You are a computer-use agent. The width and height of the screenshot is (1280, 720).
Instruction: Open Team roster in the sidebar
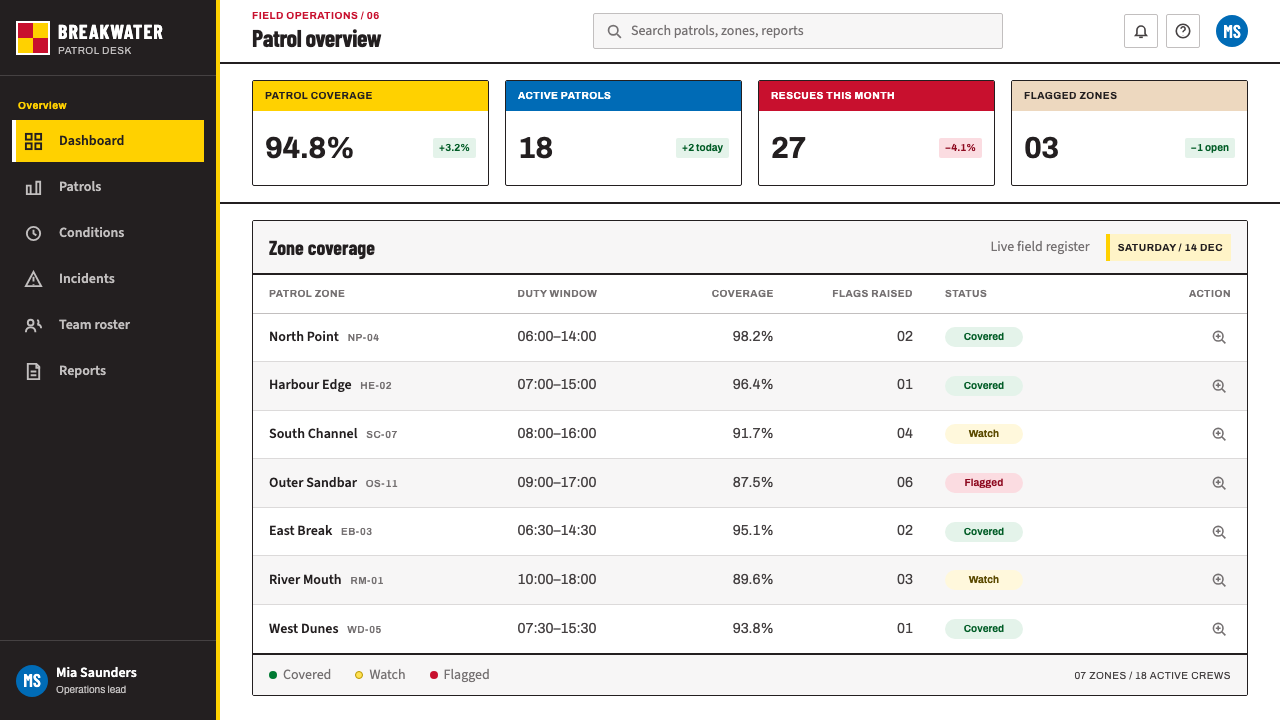[108, 325]
